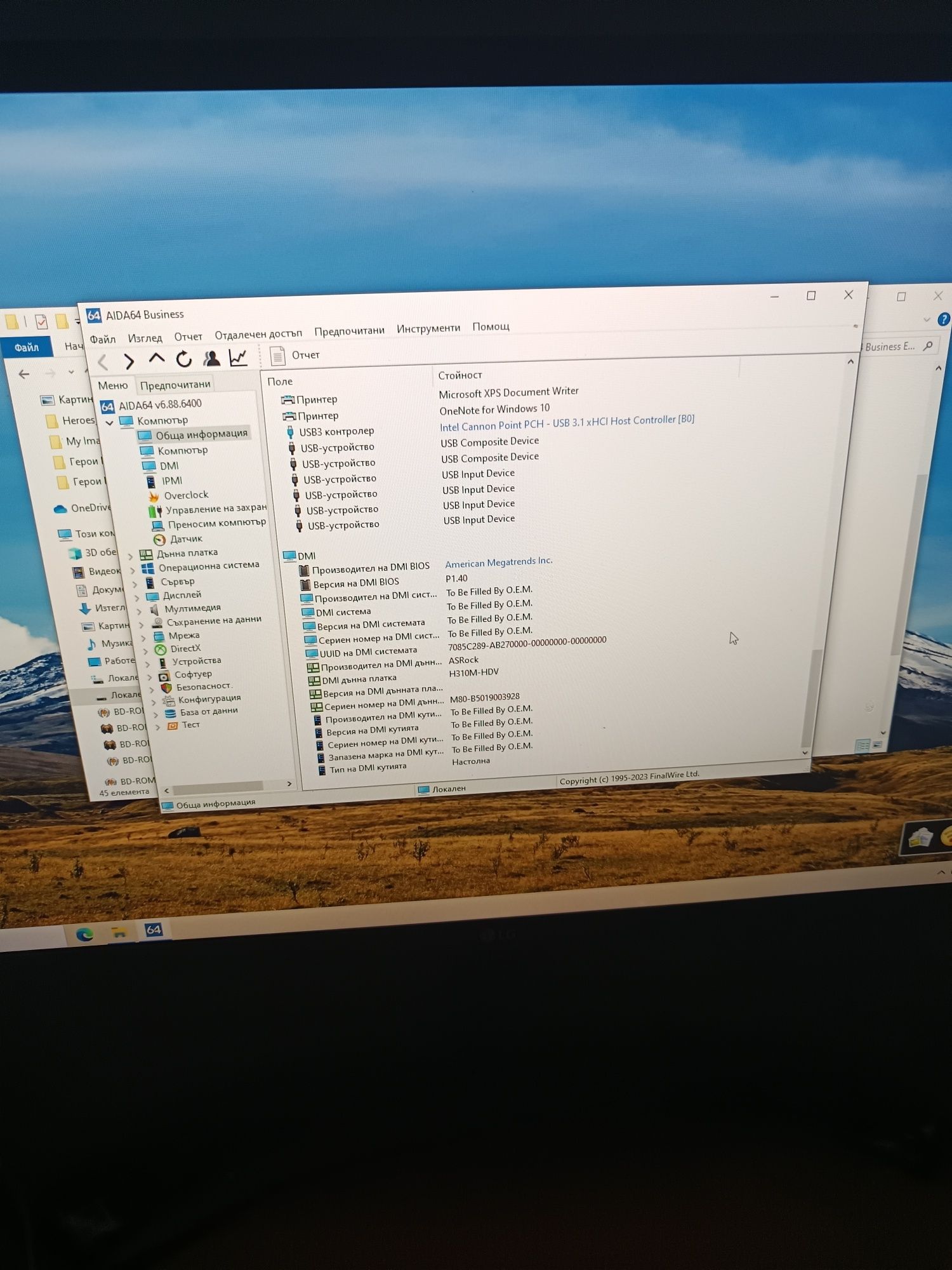The width and height of the screenshot is (952, 1270).
Task: Click the tree panel horizontal scrollbar
Action: point(218,787)
